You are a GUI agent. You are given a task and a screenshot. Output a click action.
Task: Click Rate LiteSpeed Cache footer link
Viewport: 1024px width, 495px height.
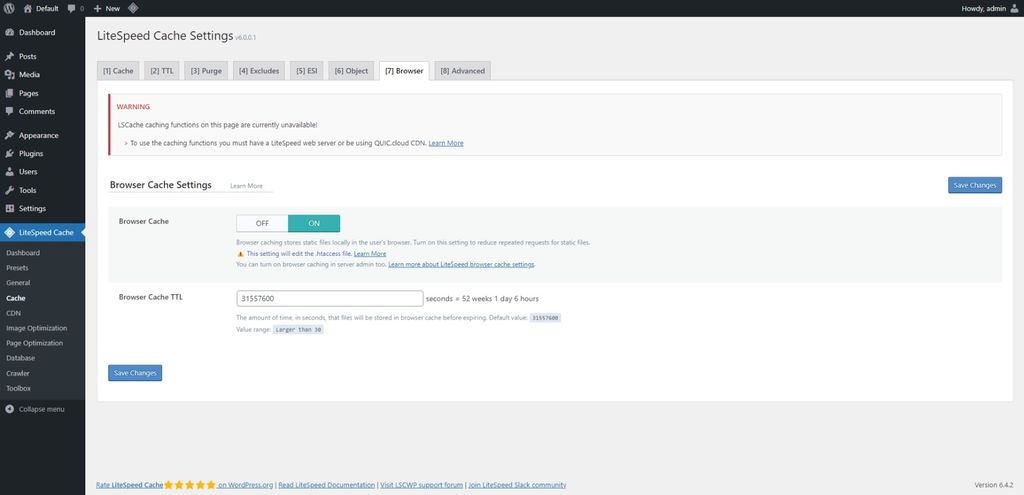[129, 485]
